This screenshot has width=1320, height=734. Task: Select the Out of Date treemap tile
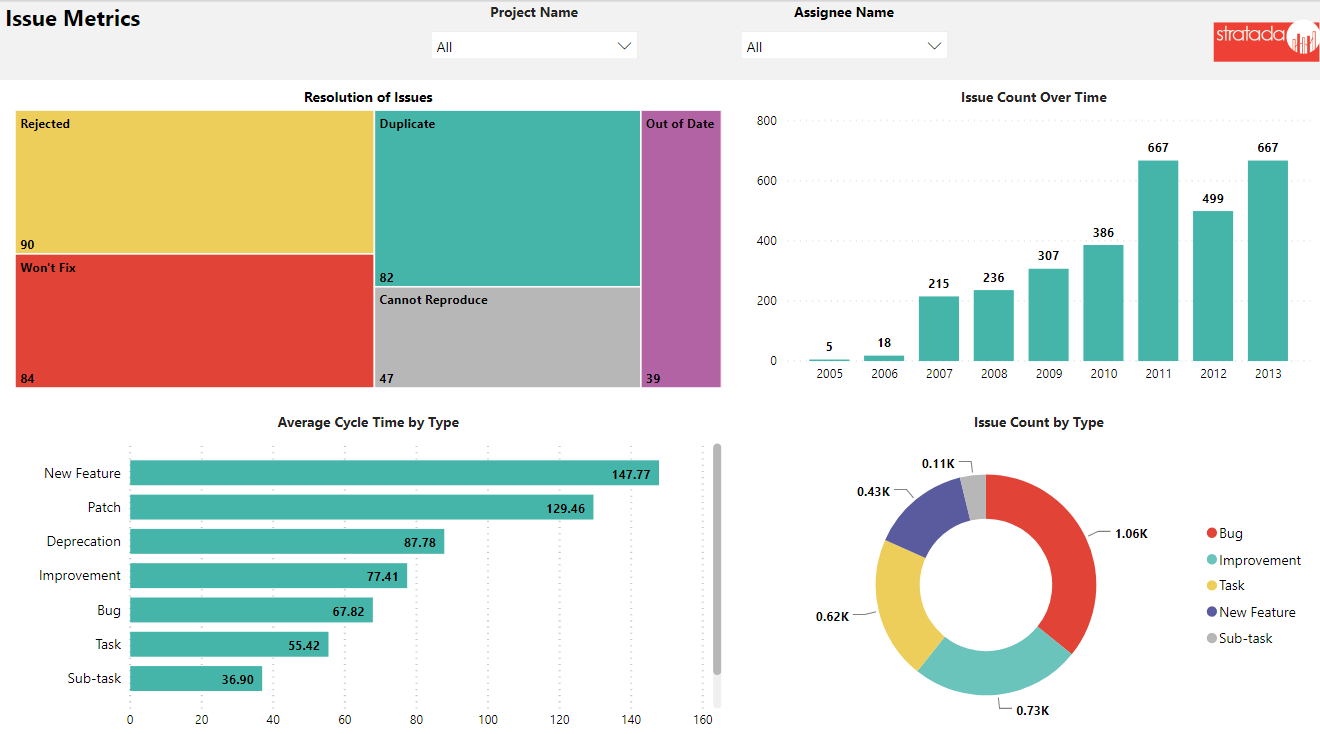[681, 250]
